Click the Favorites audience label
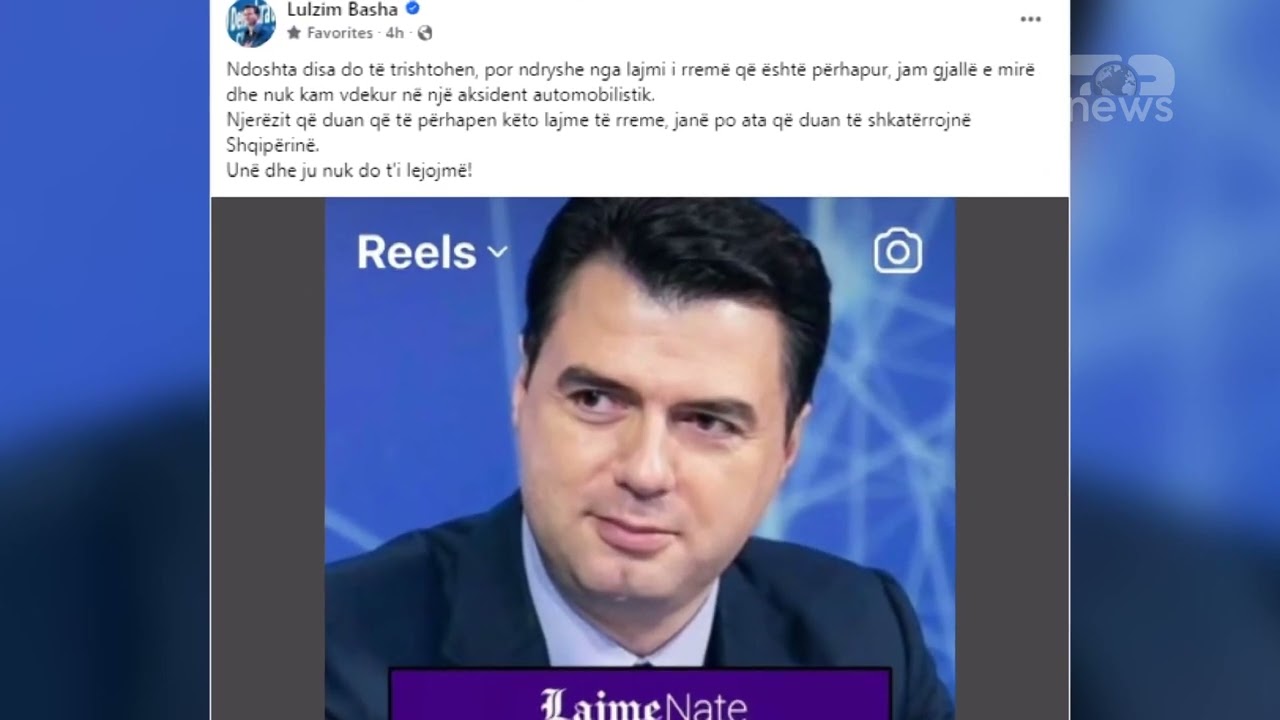This screenshot has width=1280, height=720. click(x=339, y=33)
